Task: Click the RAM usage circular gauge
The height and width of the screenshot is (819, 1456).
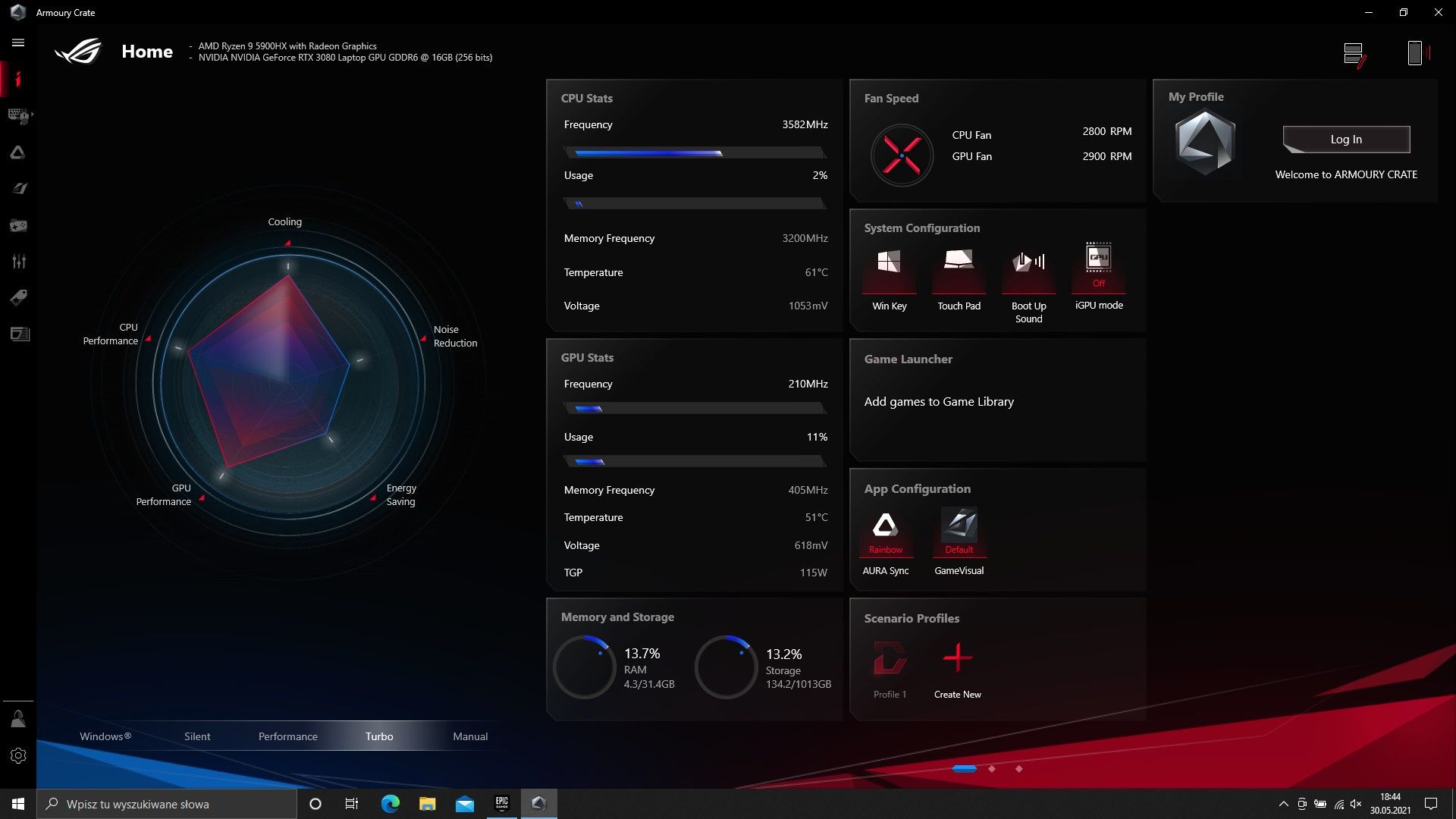Action: click(584, 667)
